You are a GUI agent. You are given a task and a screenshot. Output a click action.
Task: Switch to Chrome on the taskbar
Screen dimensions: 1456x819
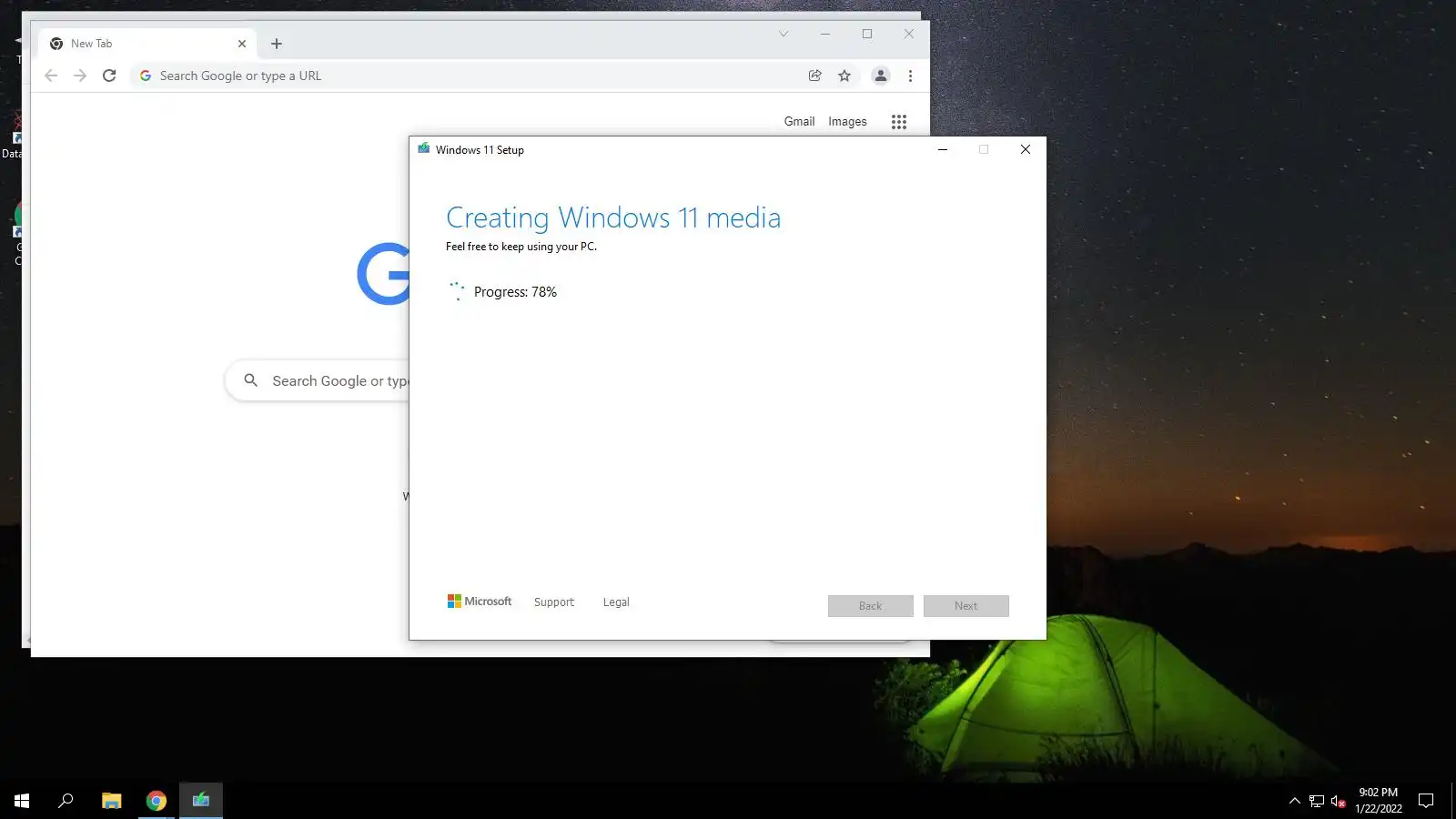coord(157,801)
